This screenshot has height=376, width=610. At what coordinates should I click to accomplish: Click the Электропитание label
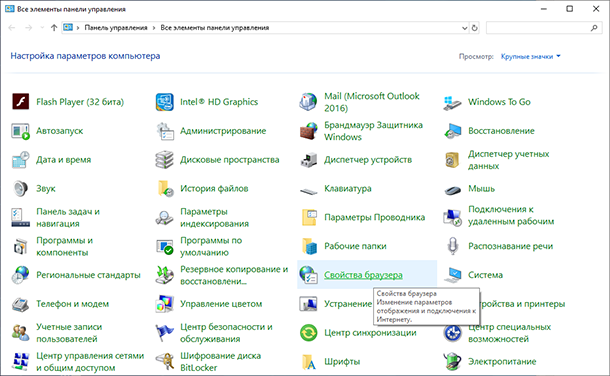[502, 362]
